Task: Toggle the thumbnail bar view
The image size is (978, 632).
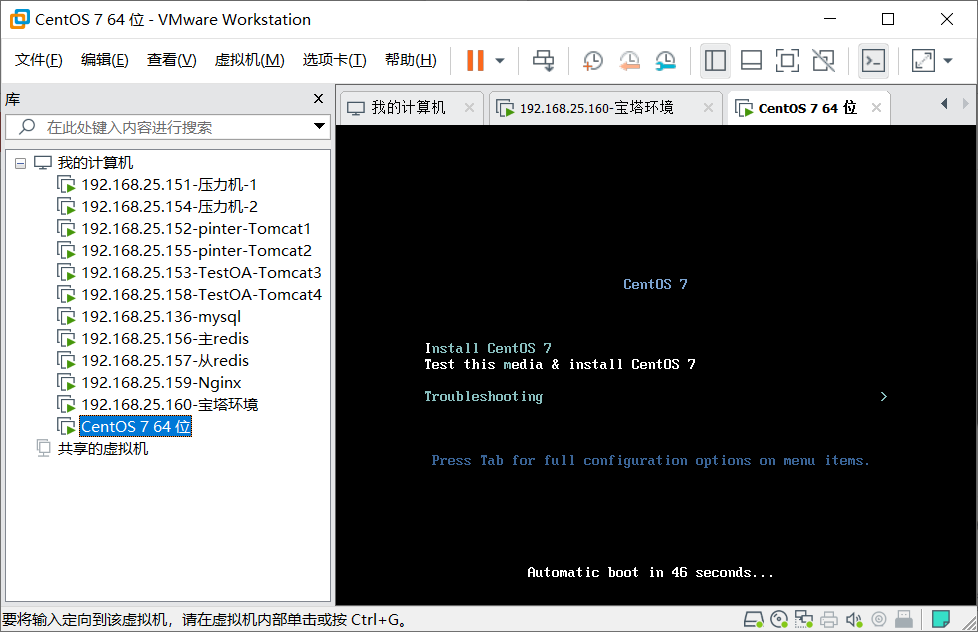Action: (x=751, y=61)
